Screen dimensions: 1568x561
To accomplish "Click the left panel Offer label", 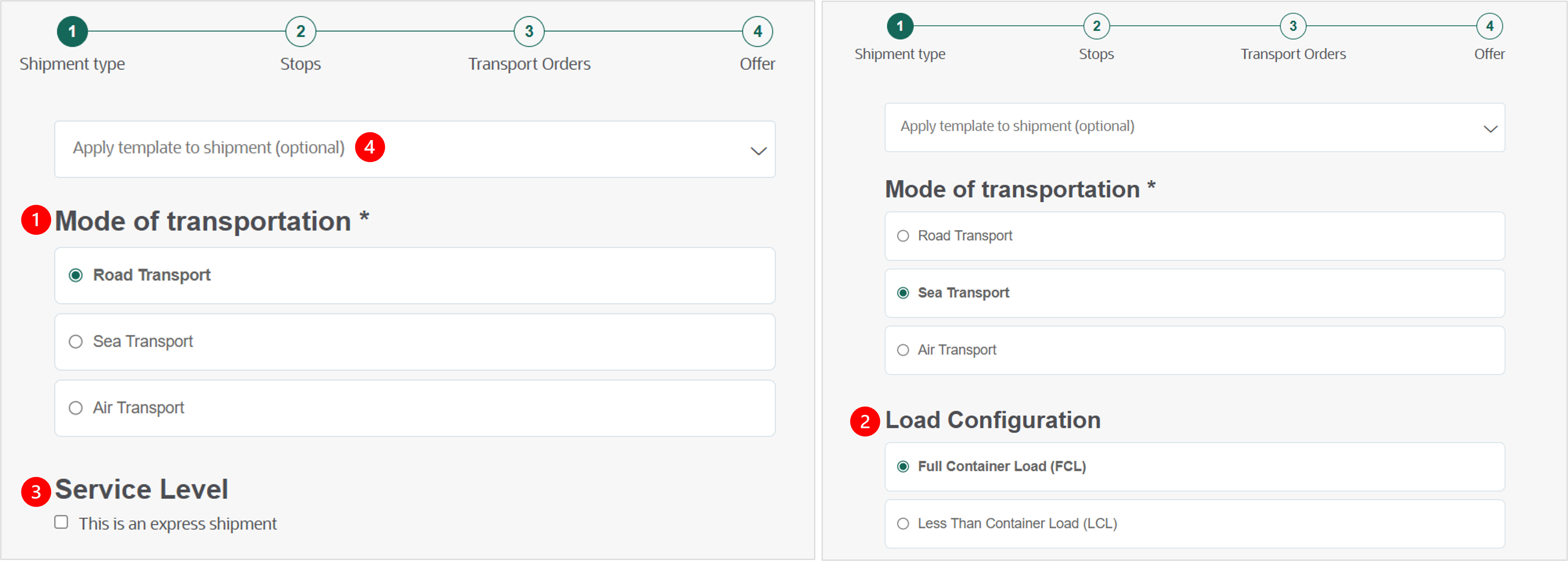I will [x=757, y=64].
